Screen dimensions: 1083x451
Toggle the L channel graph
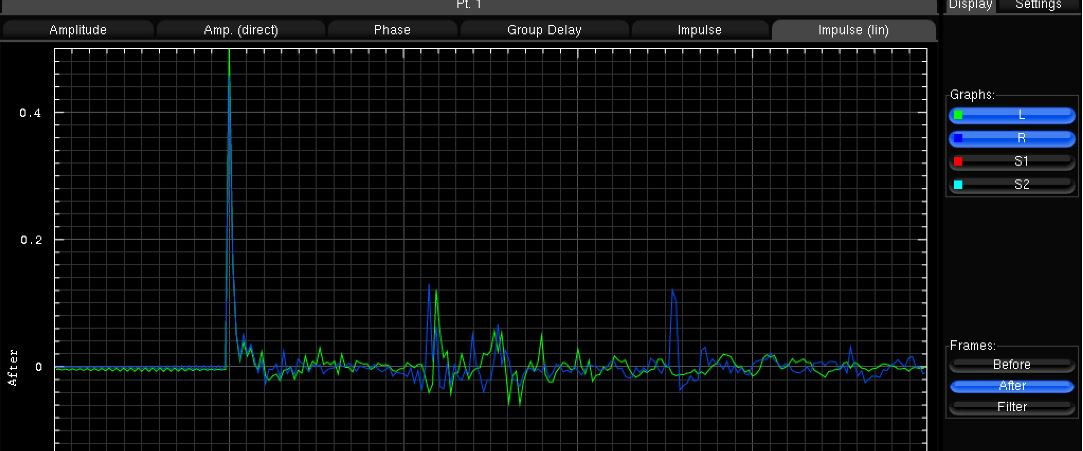tap(1020, 116)
